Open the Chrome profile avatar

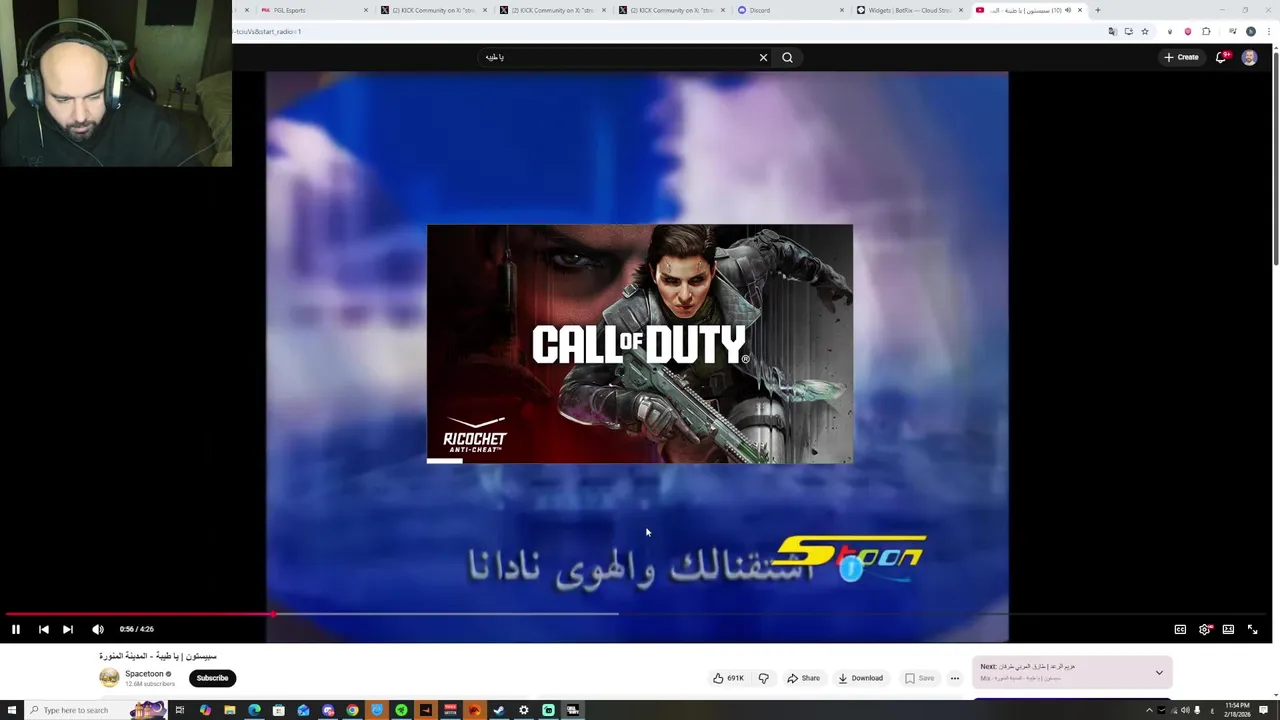point(1251,31)
